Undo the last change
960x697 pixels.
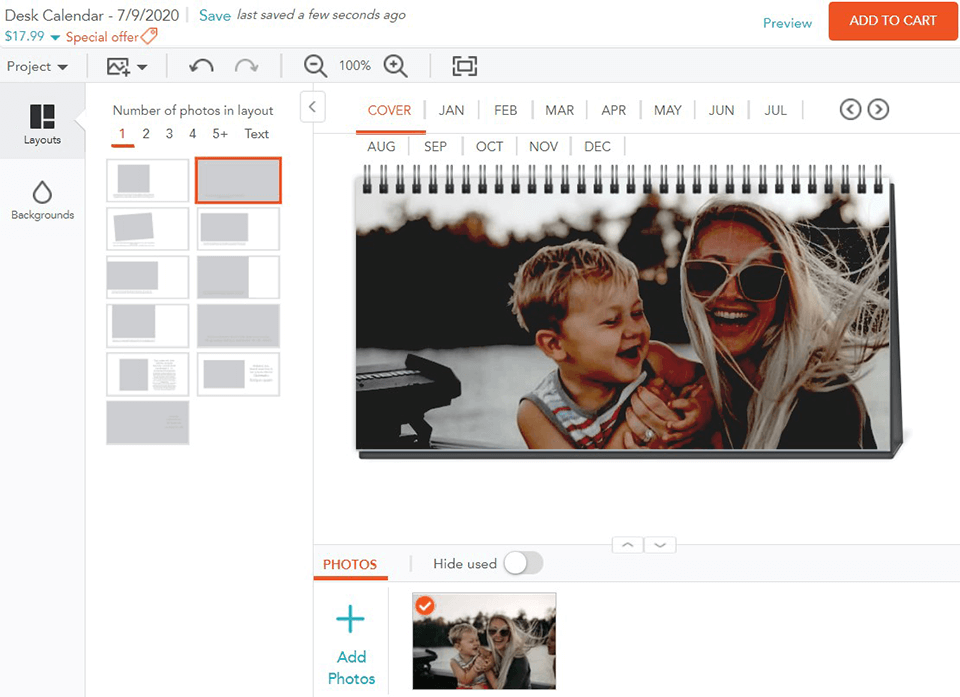coord(200,66)
